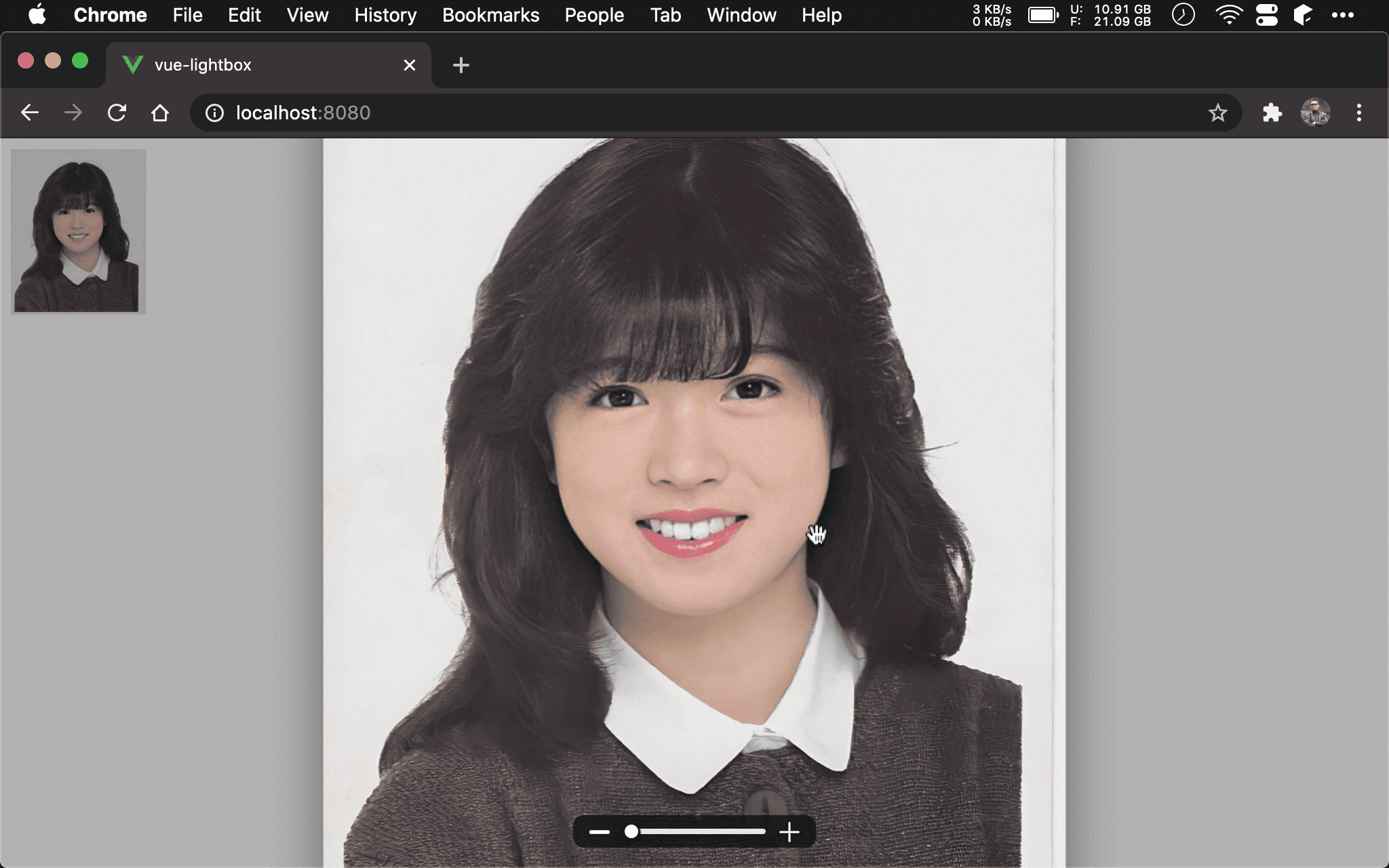View site information for localhost
The width and height of the screenshot is (1389, 868).
pyautogui.click(x=214, y=113)
